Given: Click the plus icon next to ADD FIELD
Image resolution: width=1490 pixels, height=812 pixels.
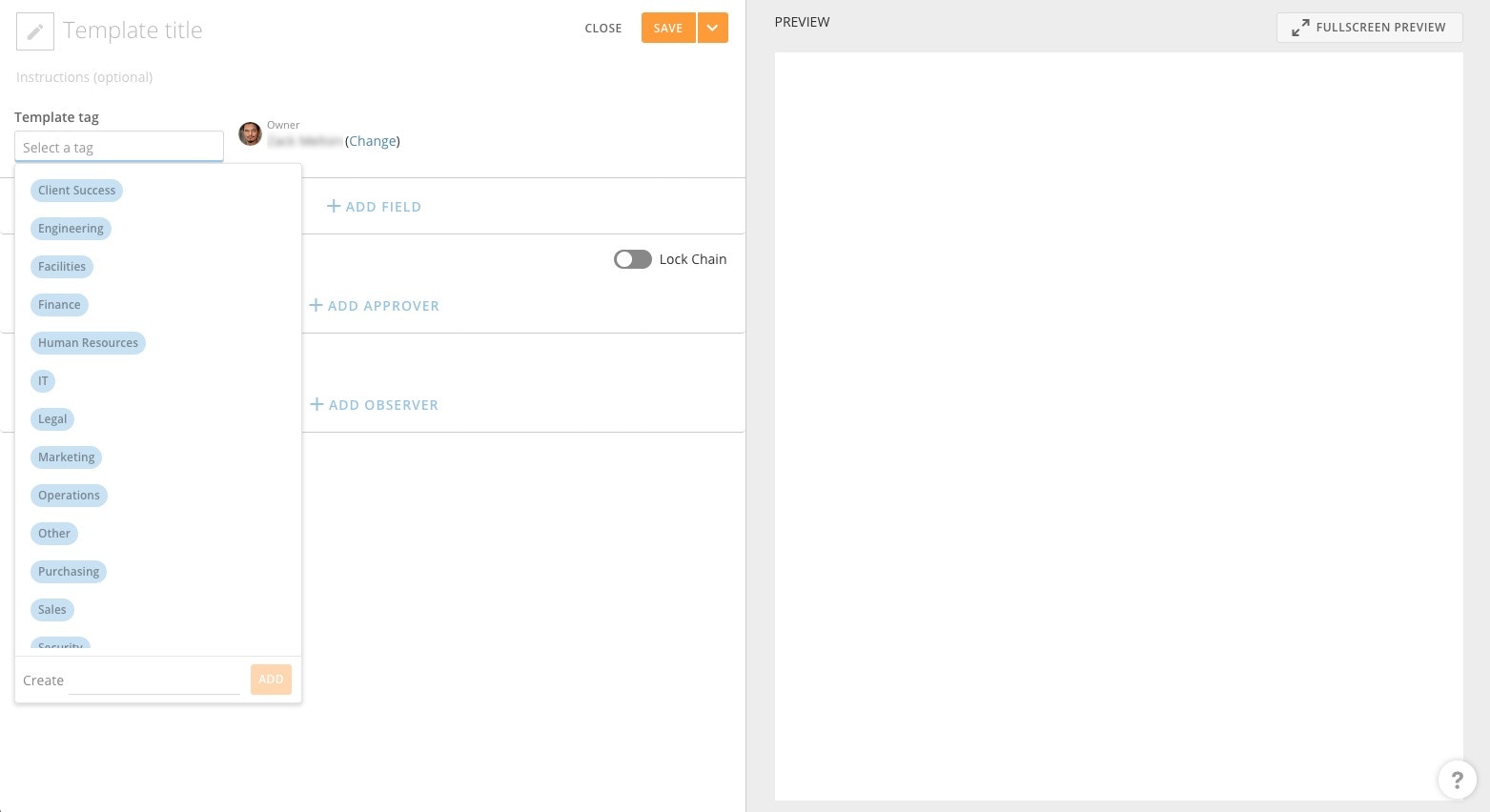Looking at the screenshot, I should click(x=334, y=206).
